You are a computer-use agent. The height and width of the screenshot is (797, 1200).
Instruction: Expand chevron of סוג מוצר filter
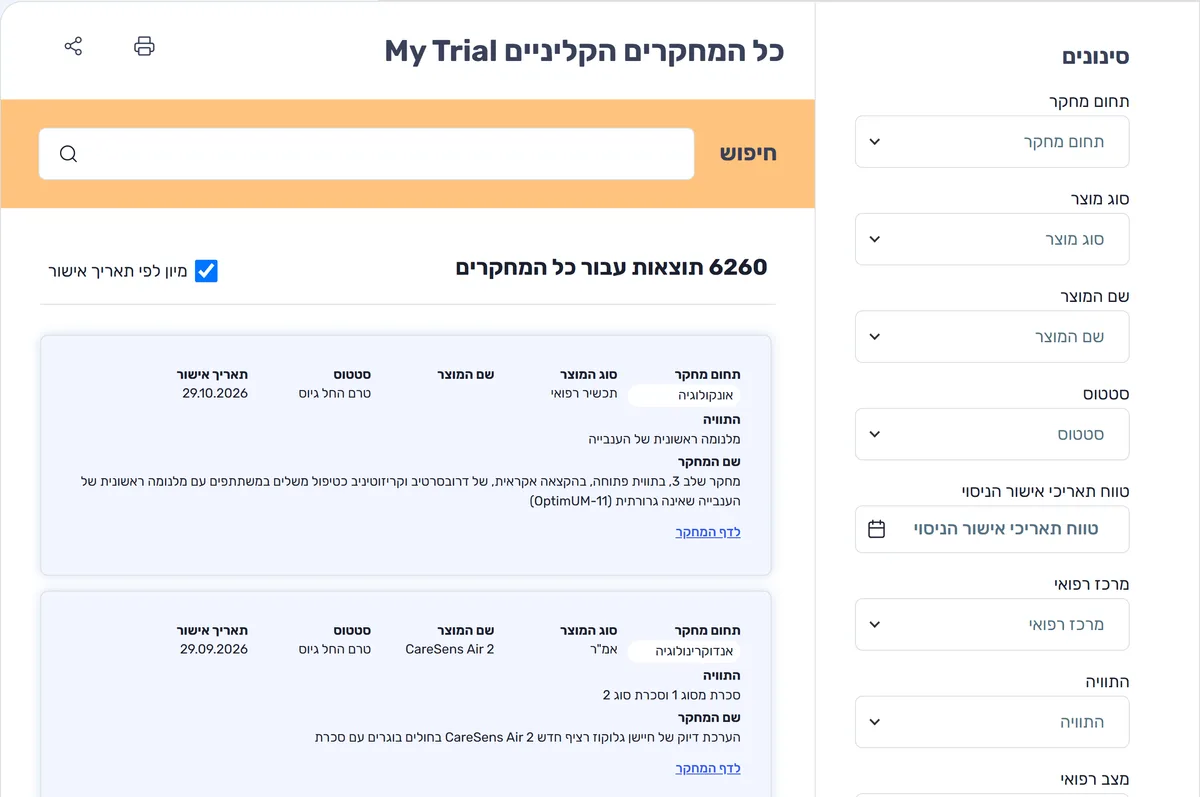point(875,239)
